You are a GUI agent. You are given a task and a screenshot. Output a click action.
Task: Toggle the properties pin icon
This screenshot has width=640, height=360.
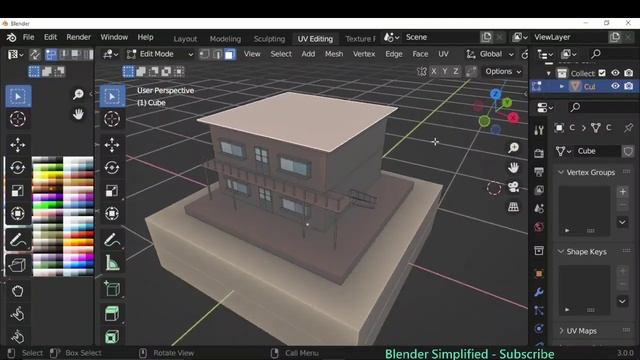coord(629,128)
